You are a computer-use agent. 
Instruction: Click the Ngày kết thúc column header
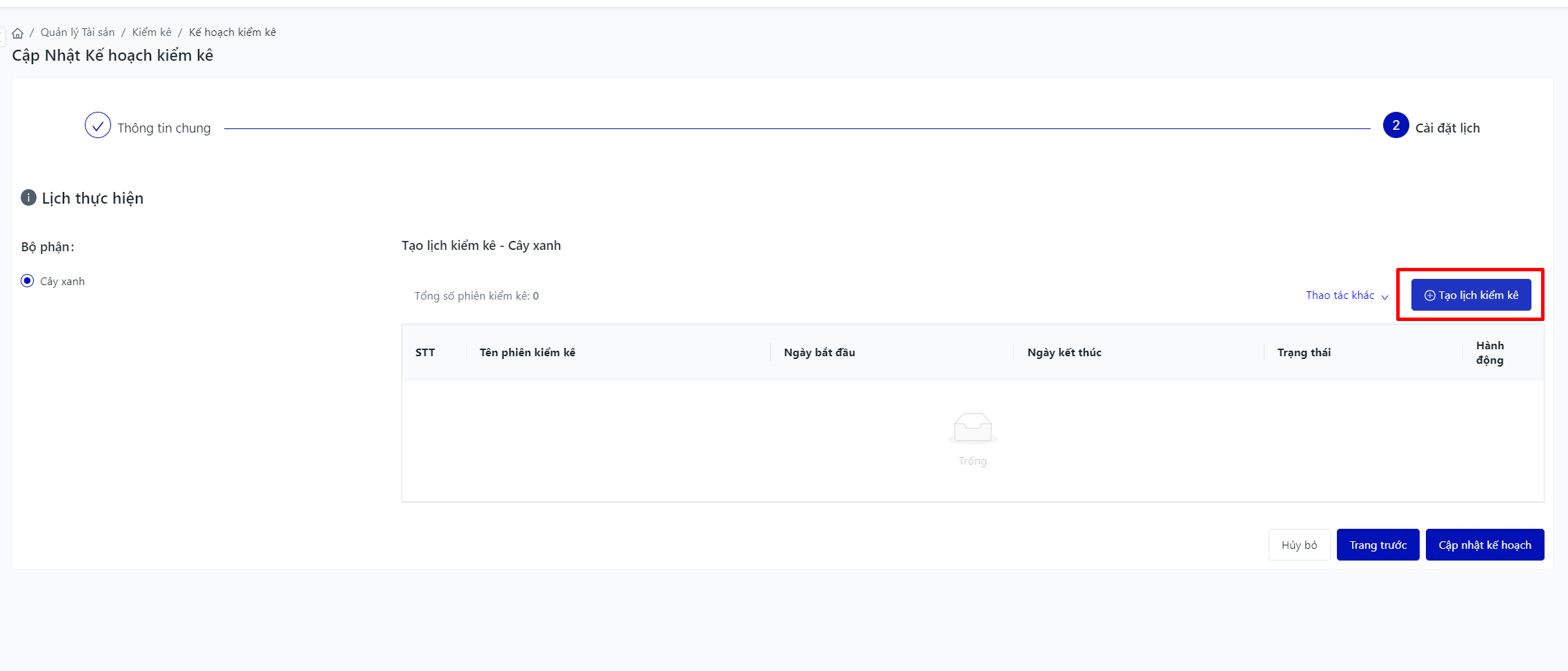click(1064, 353)
